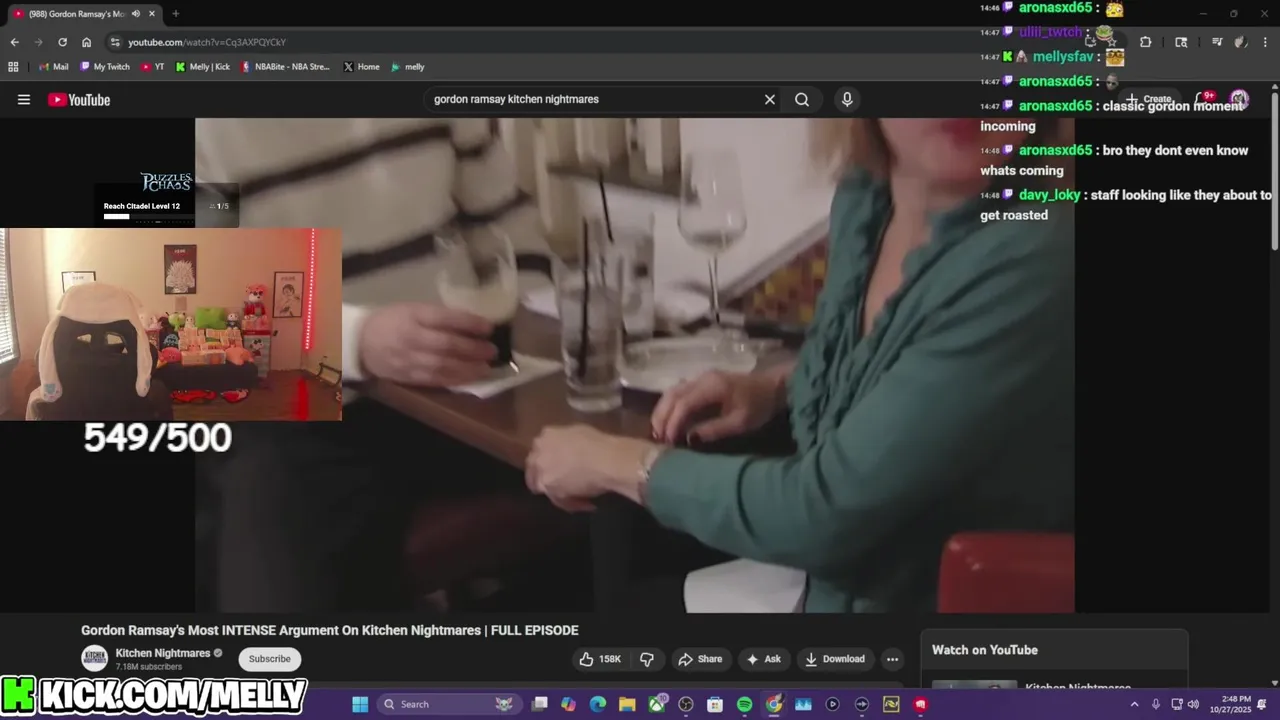This screenshot has height=720, width=1280.
Task: Open the Melly | Kick bookmark
Action: (x=202, y=67)
